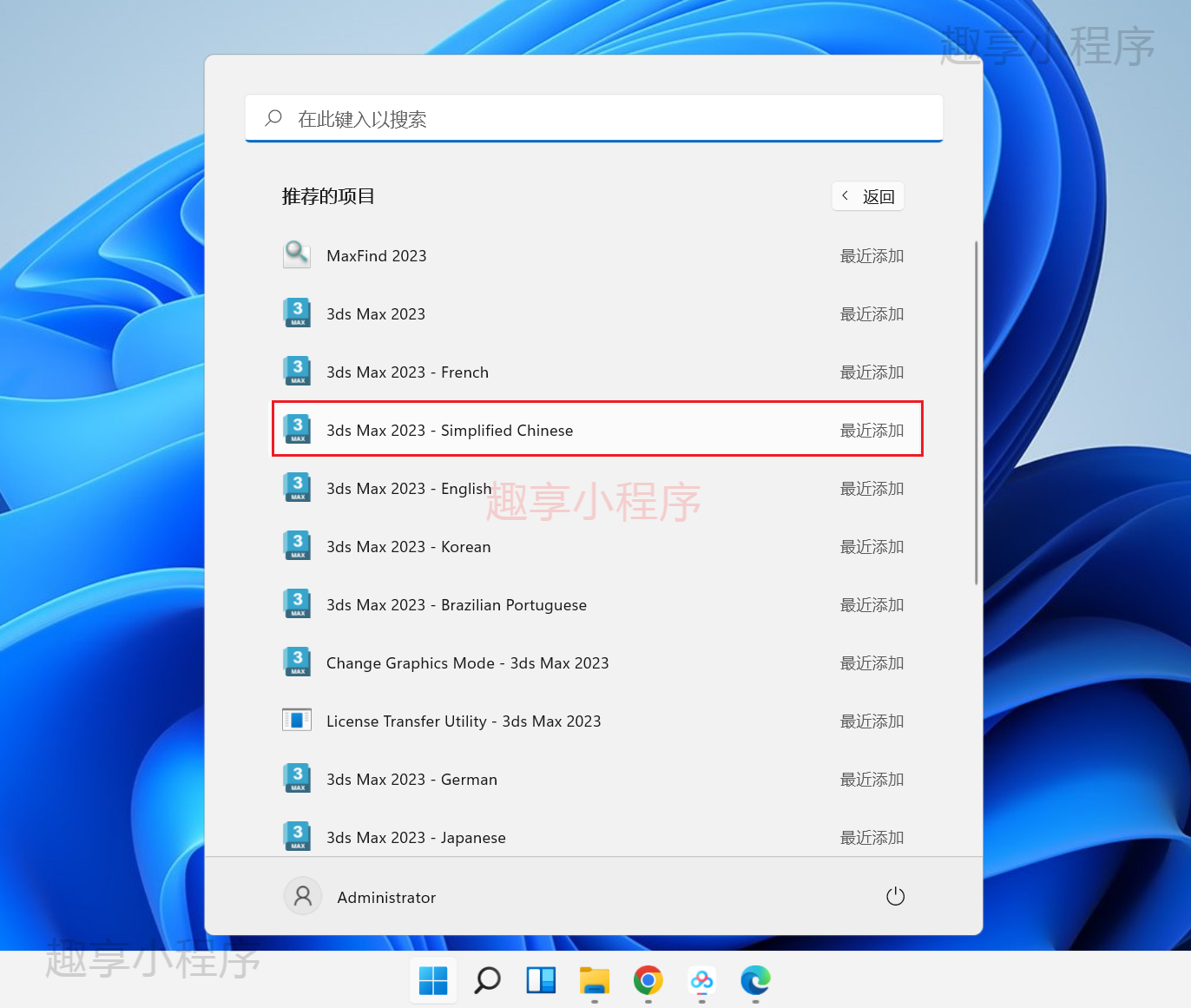
Task: Click the 3ds Max 2023 - Japanese icon
Action: point(297,836)
